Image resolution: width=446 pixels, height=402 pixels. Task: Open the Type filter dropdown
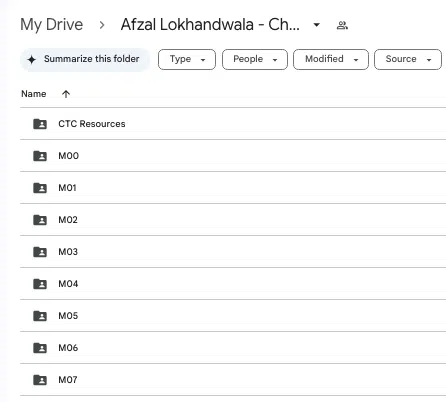tap(187, 59)
